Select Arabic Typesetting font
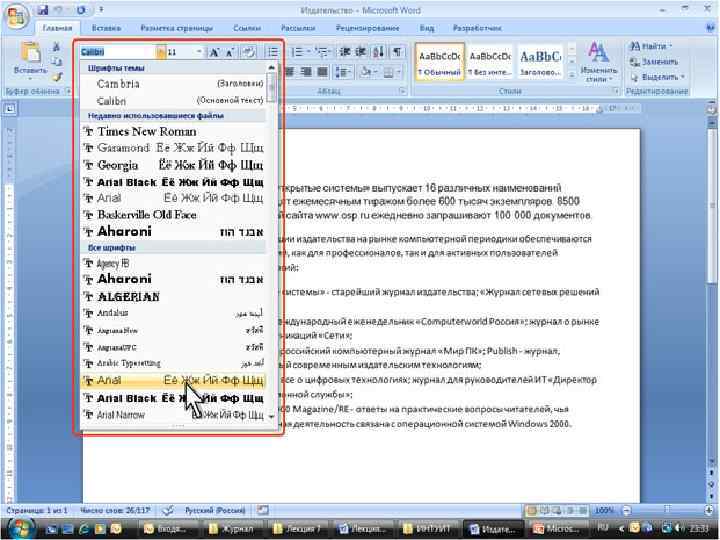This screenshot has width=720, height=540. click(174, 363)
